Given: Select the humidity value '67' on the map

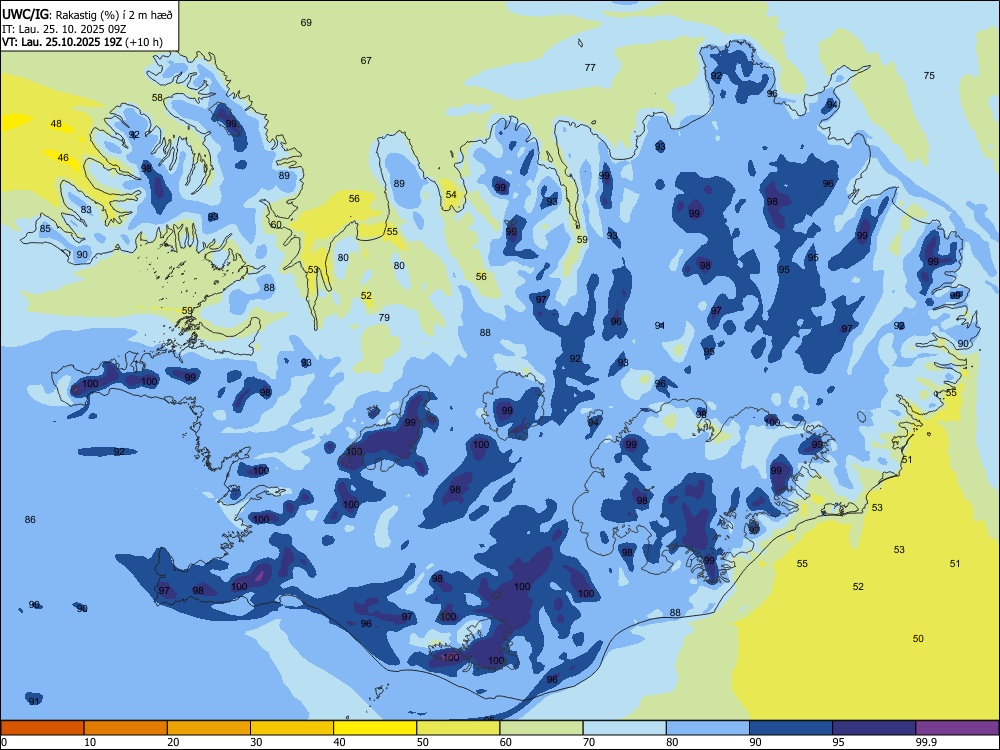Looking at the screenshot, I should 366,61.
